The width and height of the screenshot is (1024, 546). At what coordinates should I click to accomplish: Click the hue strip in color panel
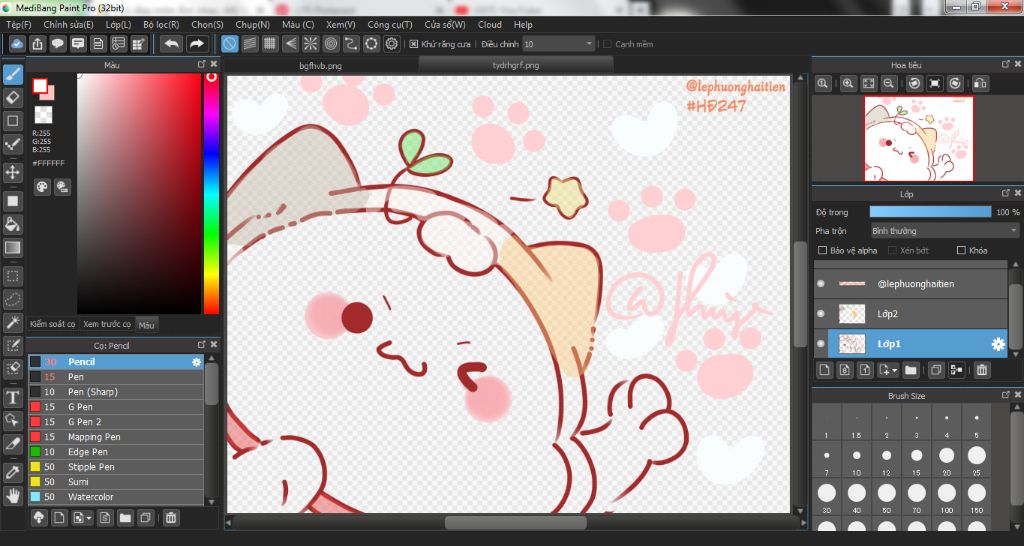tap(211, 193)
